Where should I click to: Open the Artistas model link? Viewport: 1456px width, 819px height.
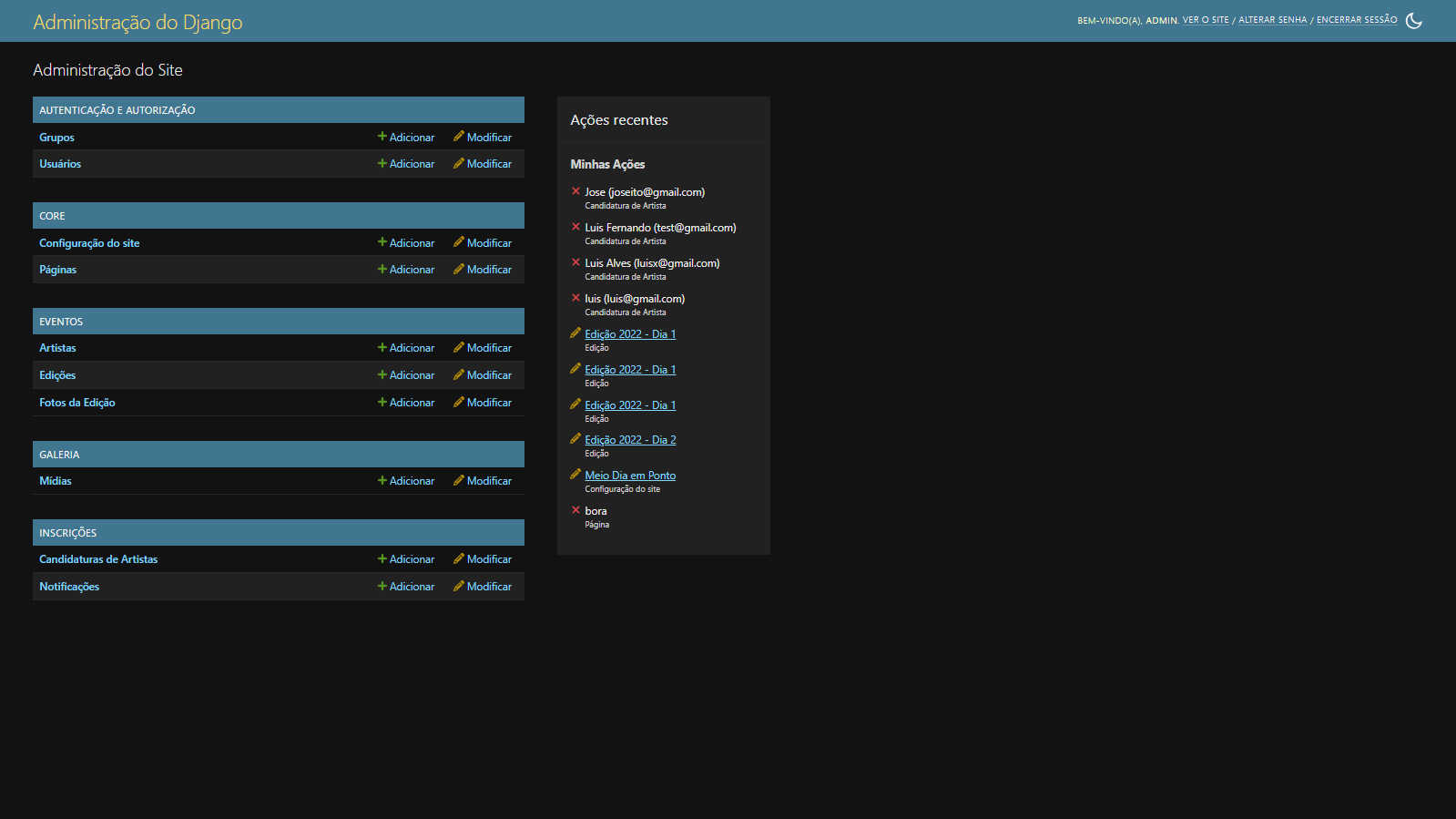coord(57,348)
